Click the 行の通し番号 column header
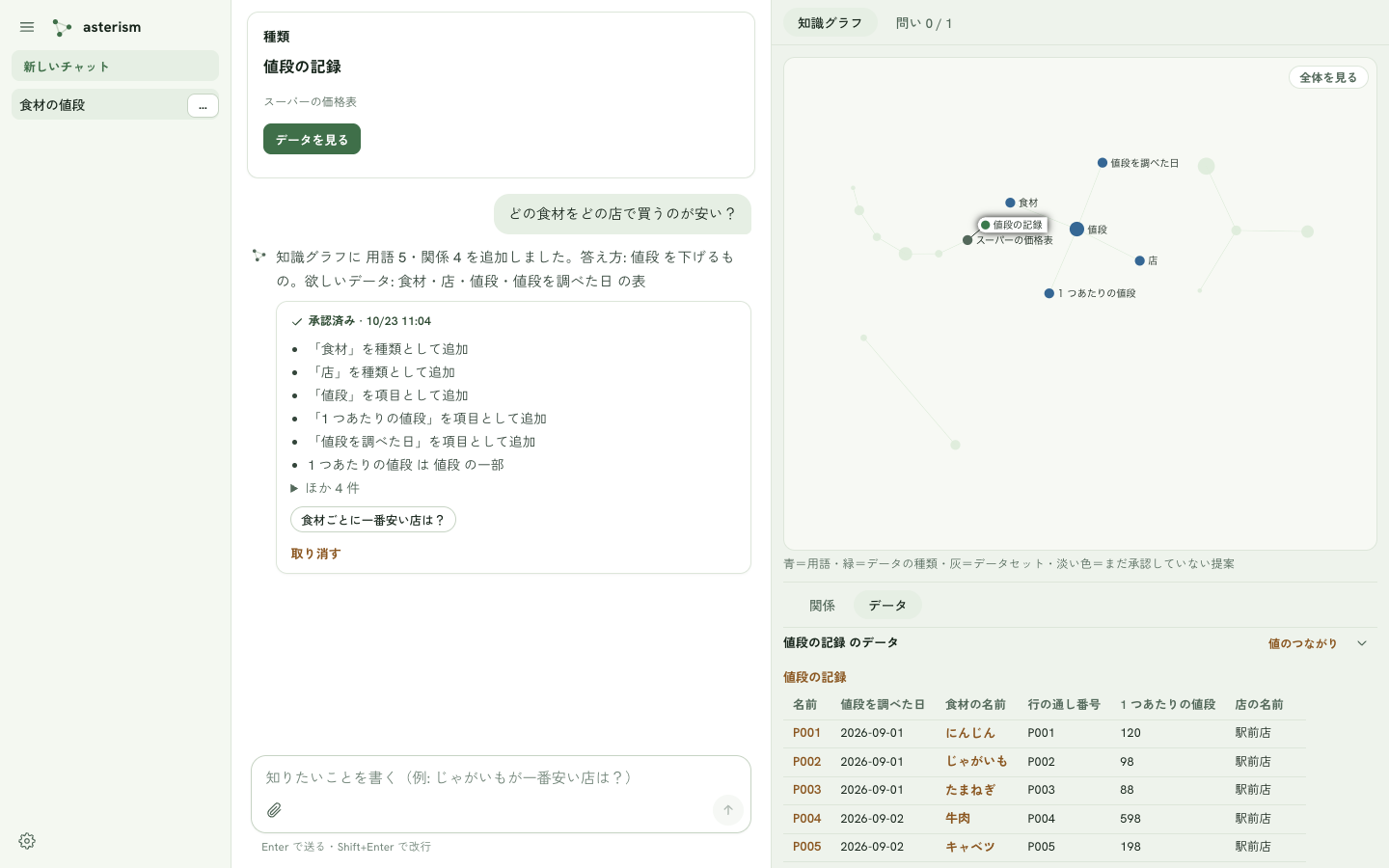This screenshot has width=1389, height=868. click(1064, 705)
